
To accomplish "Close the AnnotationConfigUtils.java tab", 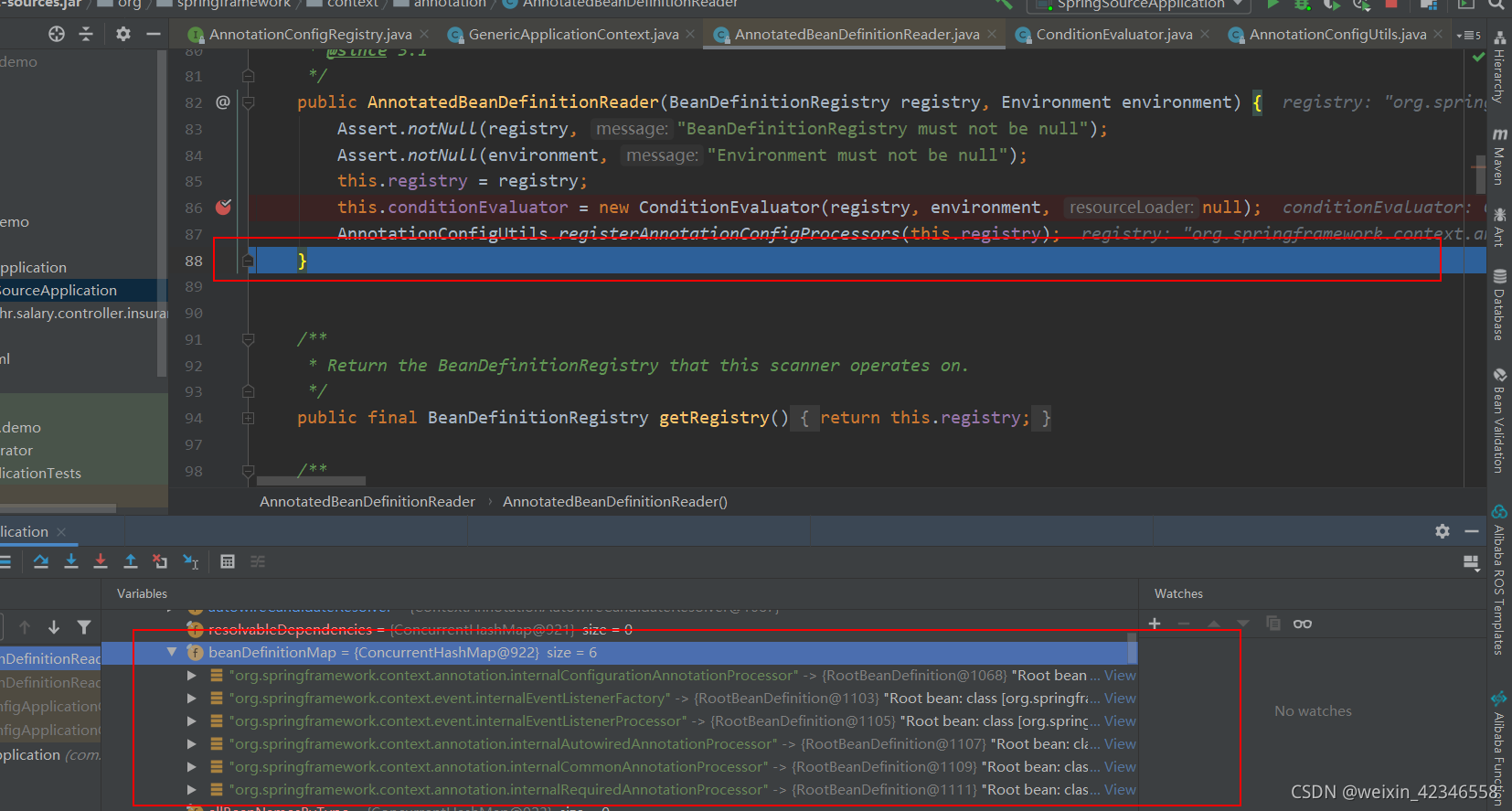I will coord(1438,35).
